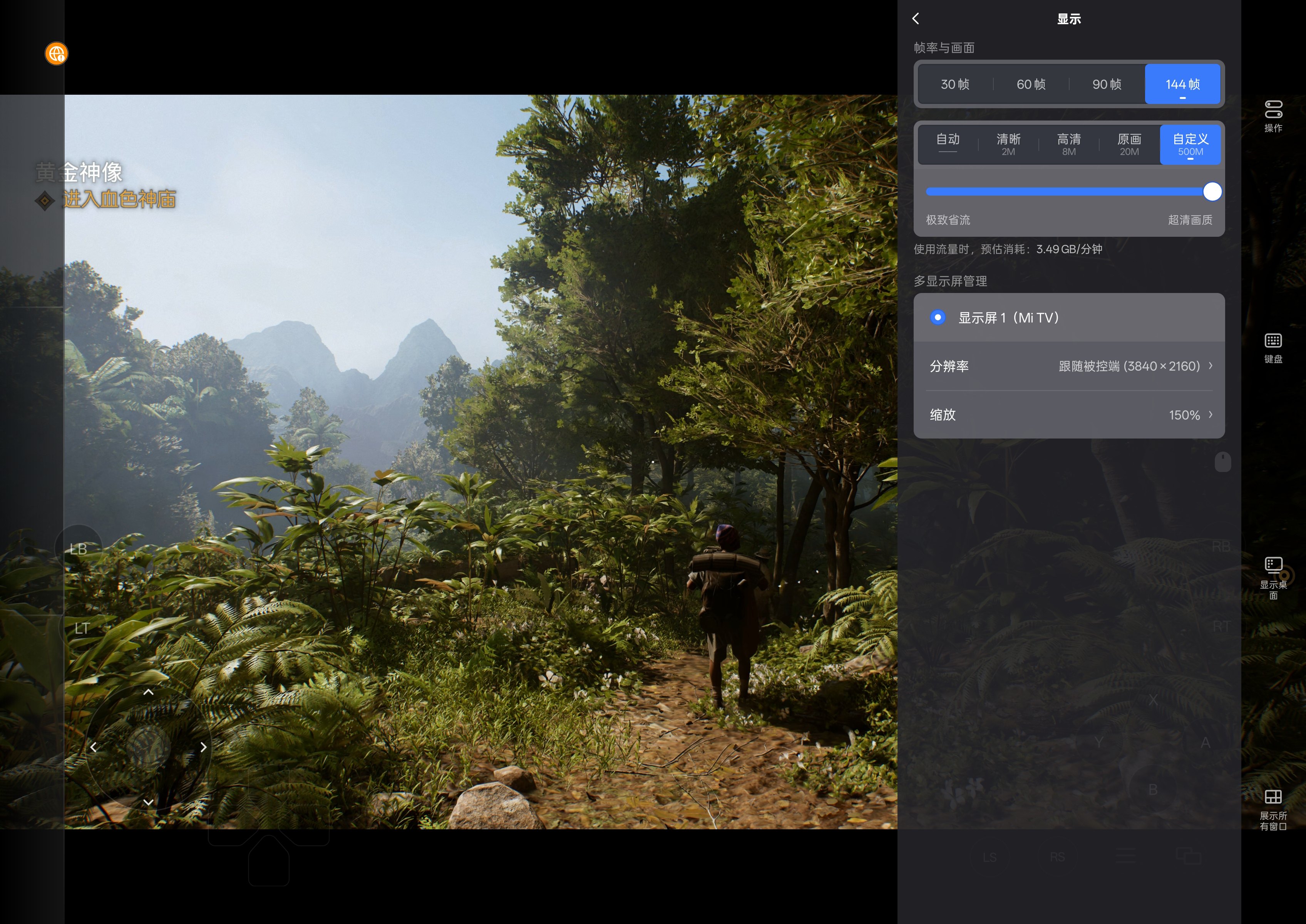Open the 键盘 keyboard icon
Viewport: 1306px width, 924px height.
point(1273,348)
